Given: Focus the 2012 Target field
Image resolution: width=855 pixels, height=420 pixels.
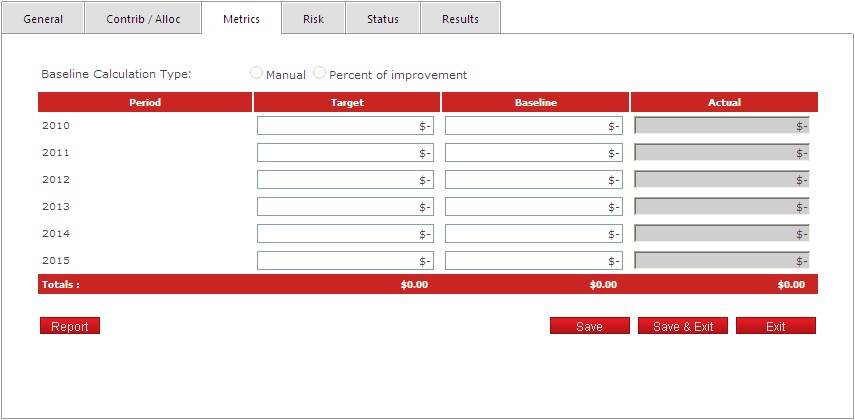Looking at the screenshot, I should (345, 180).
